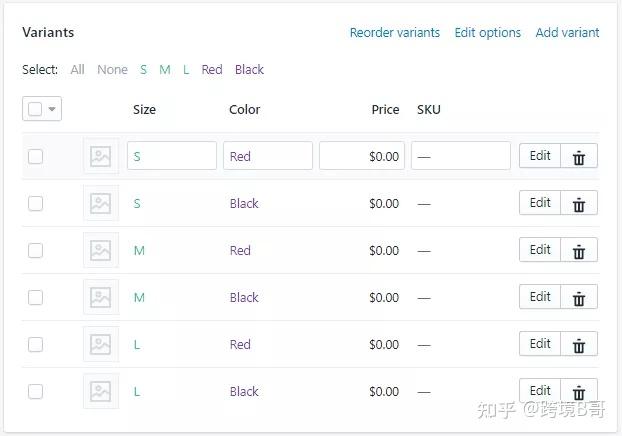
Task: Open the bulk select dropdown arrow in the header
Action: 52,109
